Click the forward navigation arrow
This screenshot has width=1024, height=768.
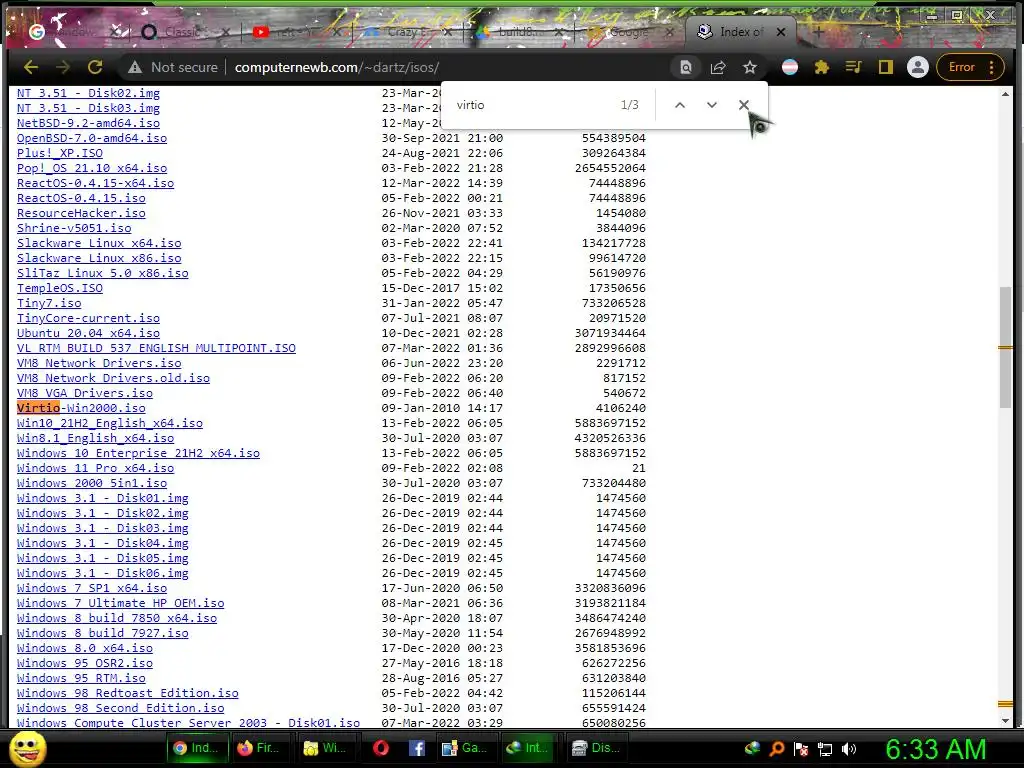tap(63, 67)
